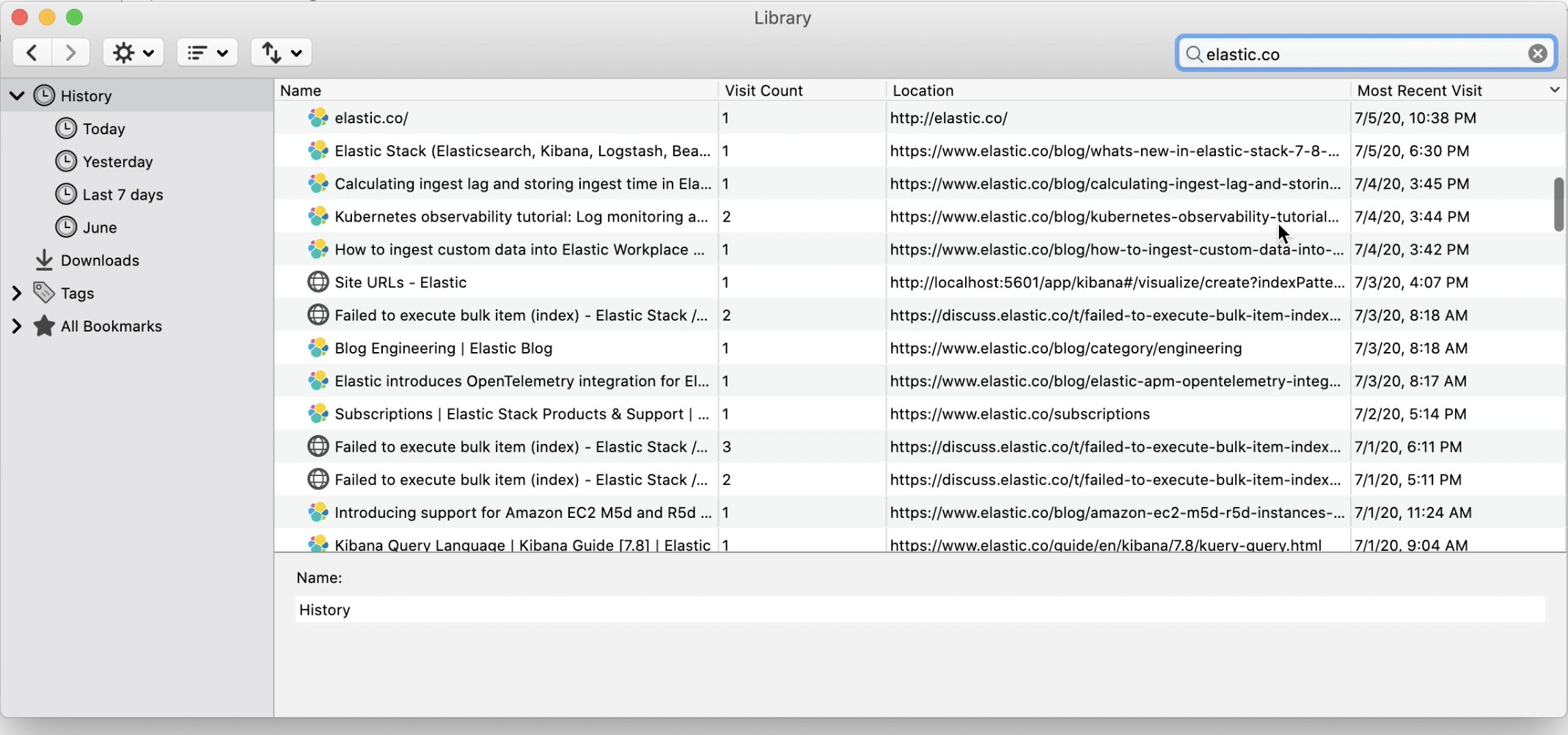Select History in the sidebar
Image resolution: width=1568 pixels, height=735 pixels.
point(86,96)
